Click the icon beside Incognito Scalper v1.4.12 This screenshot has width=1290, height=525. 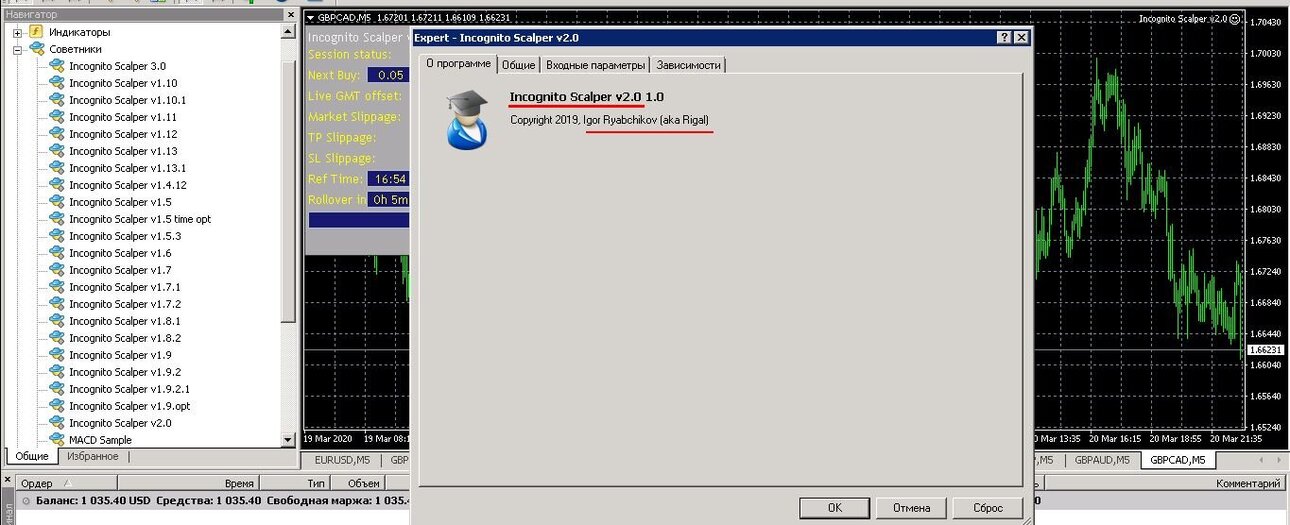pyautogui.click(x=58, y=185)
